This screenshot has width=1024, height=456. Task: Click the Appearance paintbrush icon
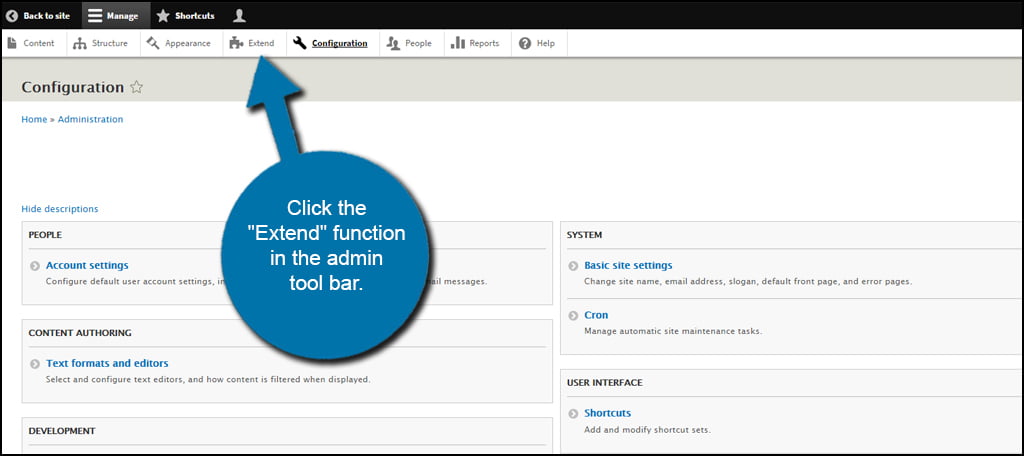coord(153,43)
